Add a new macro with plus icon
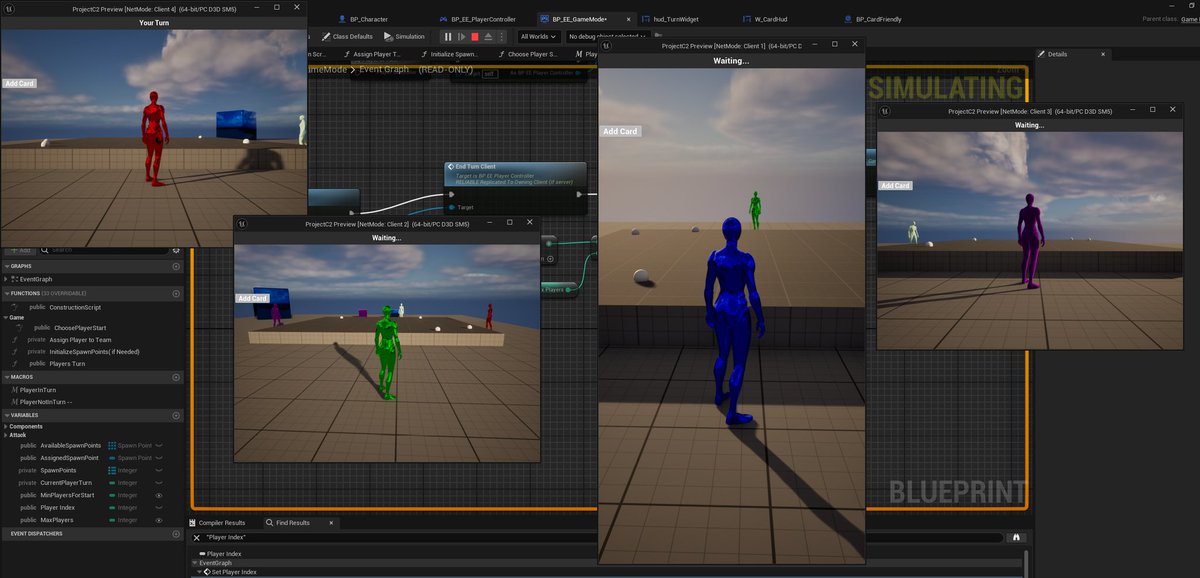This screenshot has height=578, width=1200. (x=176, y=377)
